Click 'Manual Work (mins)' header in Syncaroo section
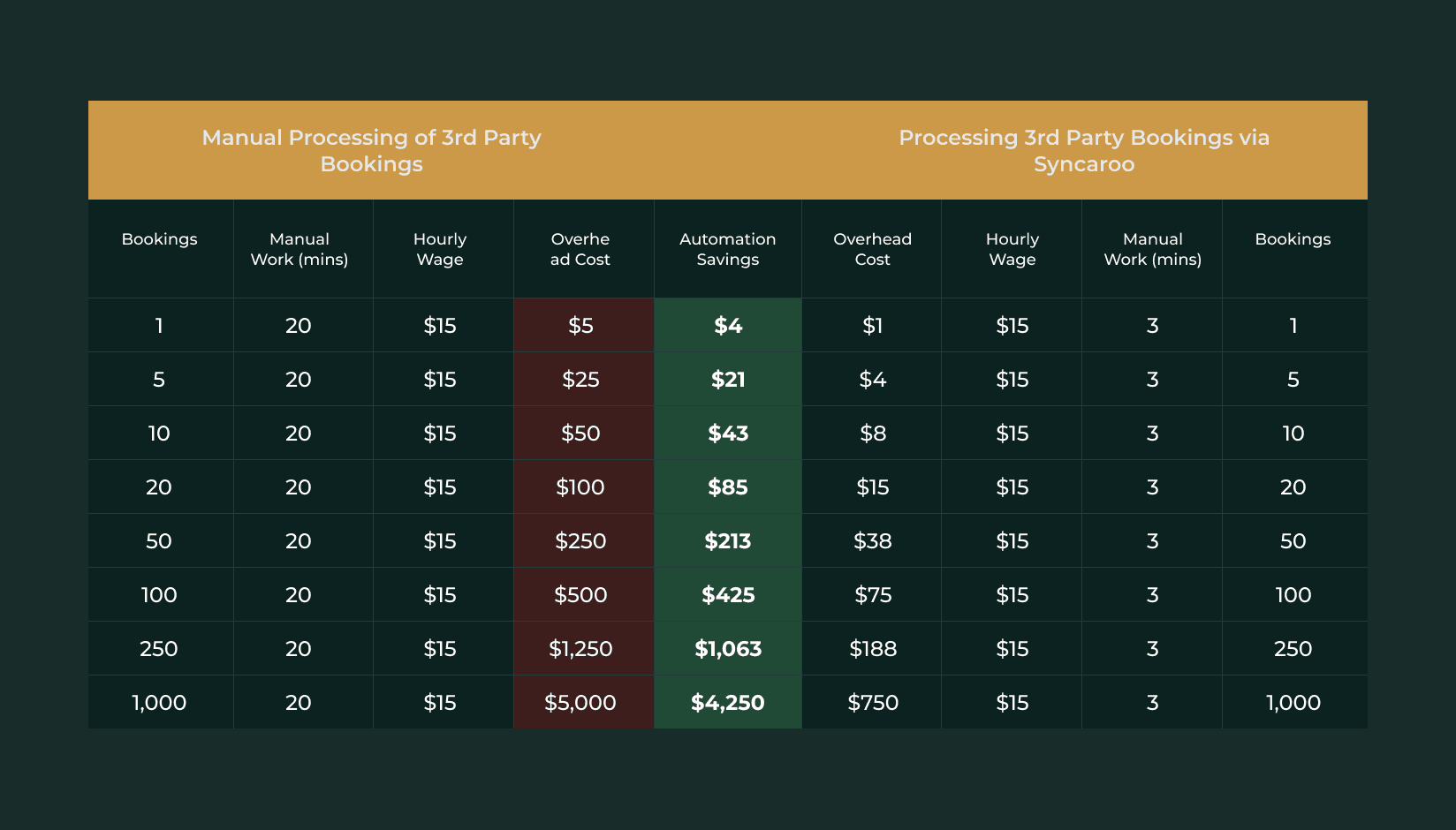The image size is (1456, 830). pos(1153,249)
